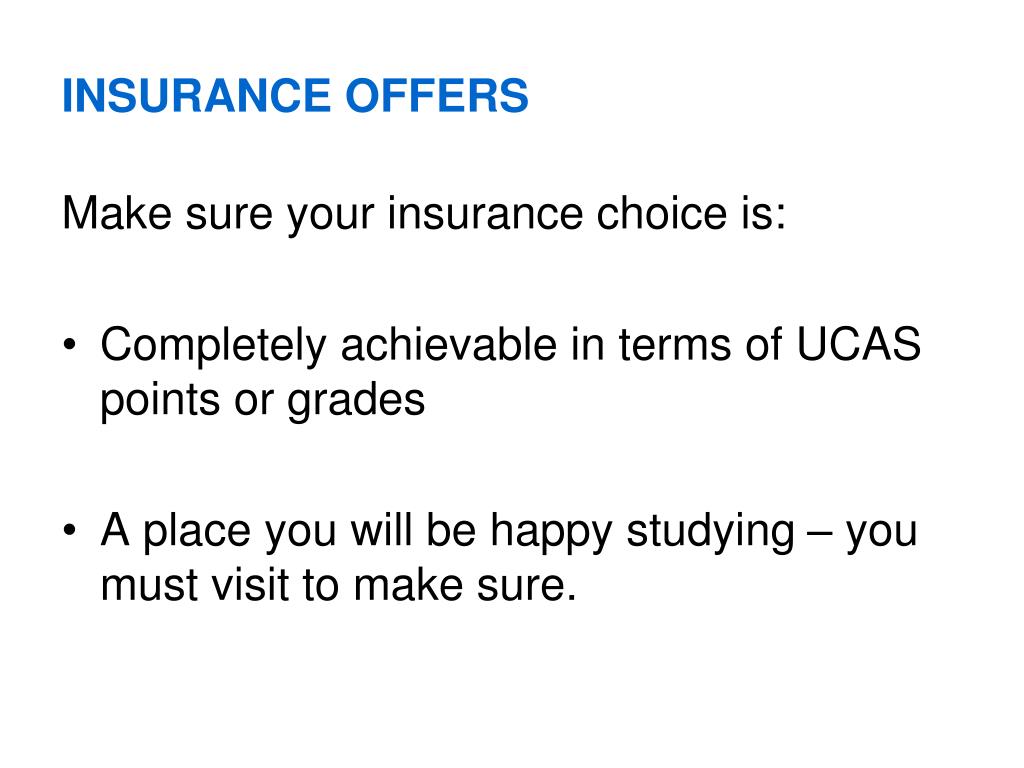
Task: Click the word insurance in the intro line
Action: [485, 214]
